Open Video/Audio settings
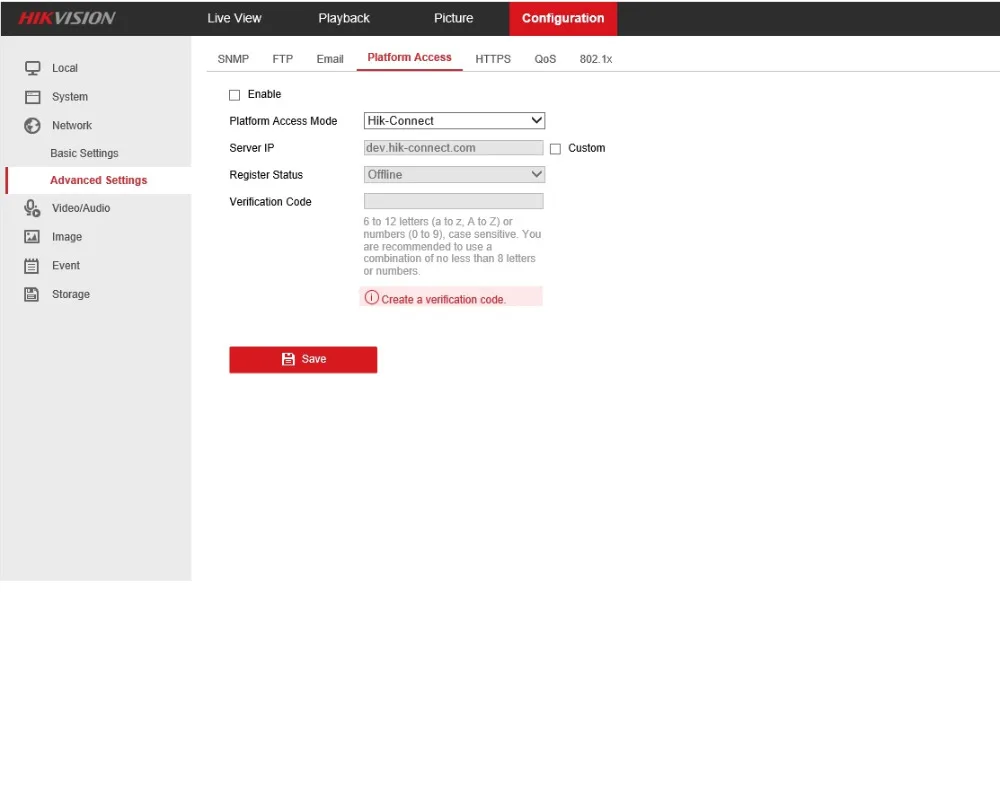The width and height of the screenshot is (1000, 808). click(81, 208)
